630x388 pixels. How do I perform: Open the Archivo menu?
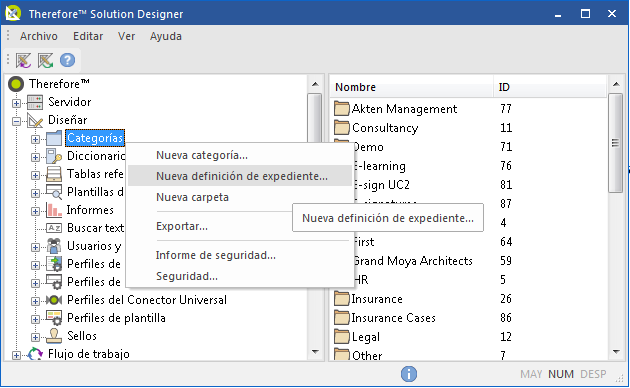(39, 36)
